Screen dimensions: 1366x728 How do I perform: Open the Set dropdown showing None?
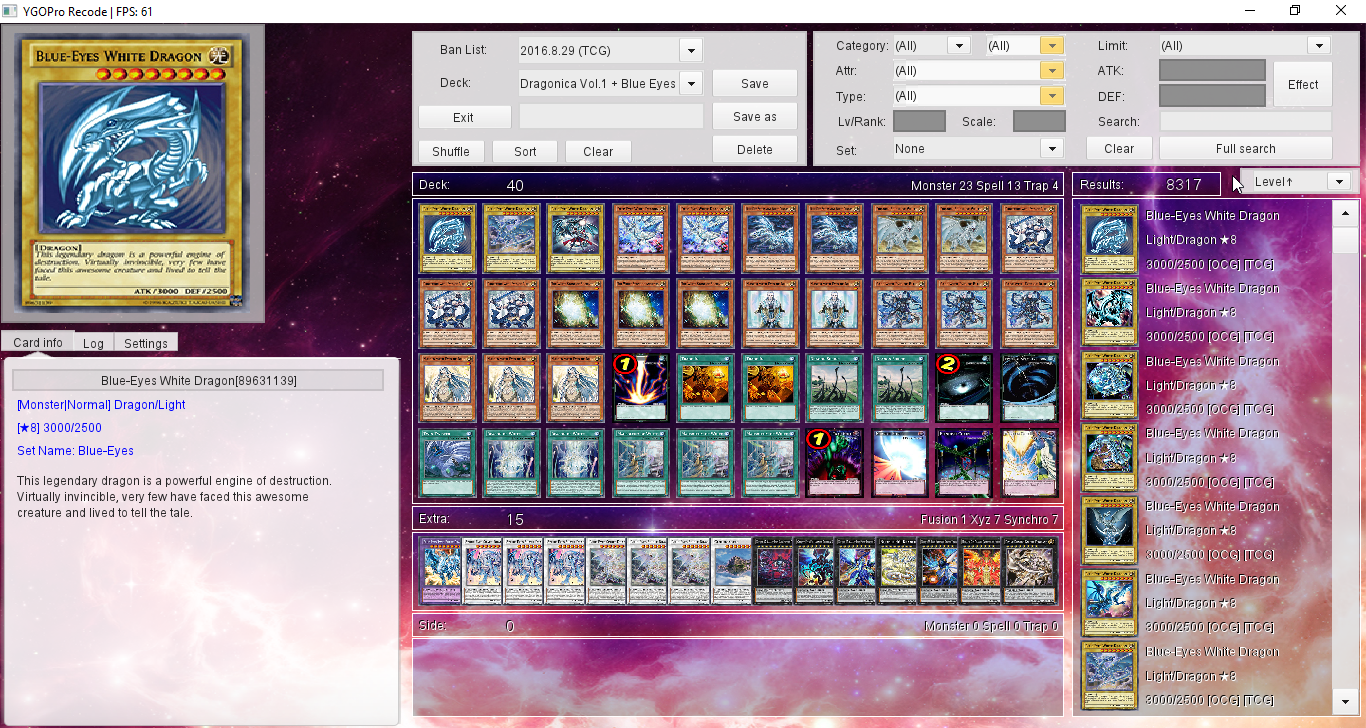[978, 149]
